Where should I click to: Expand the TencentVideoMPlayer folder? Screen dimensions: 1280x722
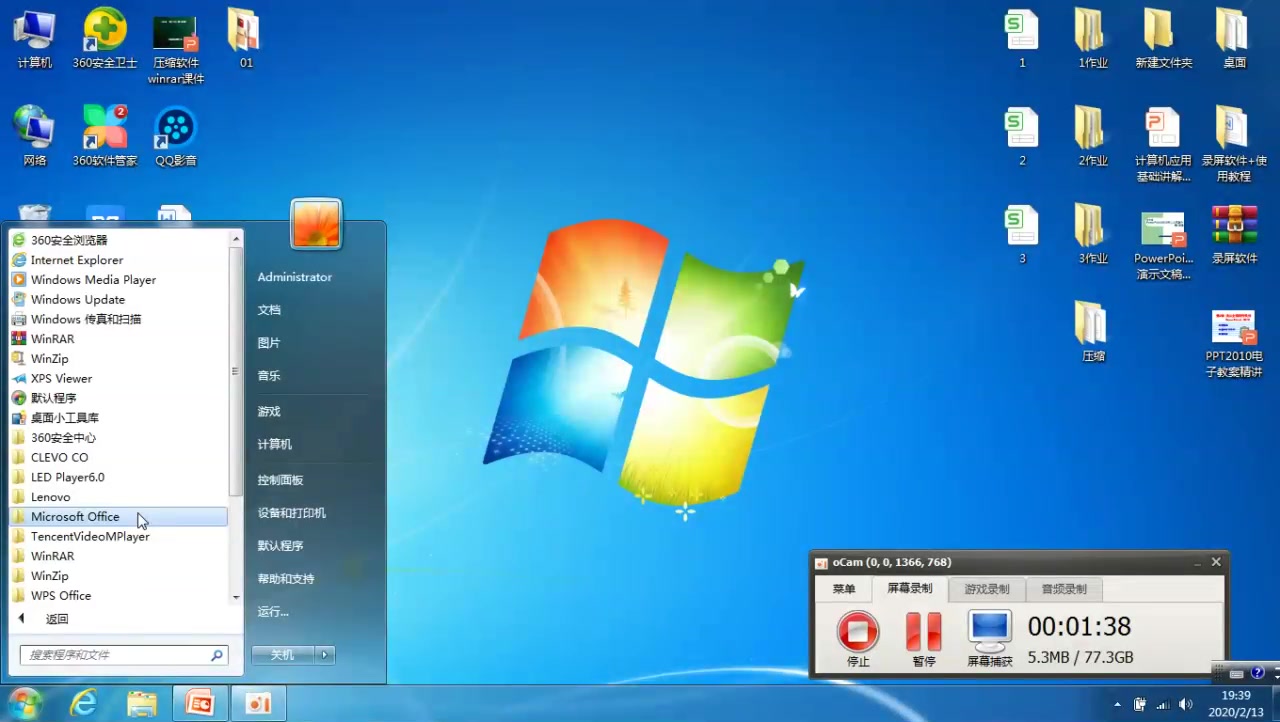pos(118,537)
